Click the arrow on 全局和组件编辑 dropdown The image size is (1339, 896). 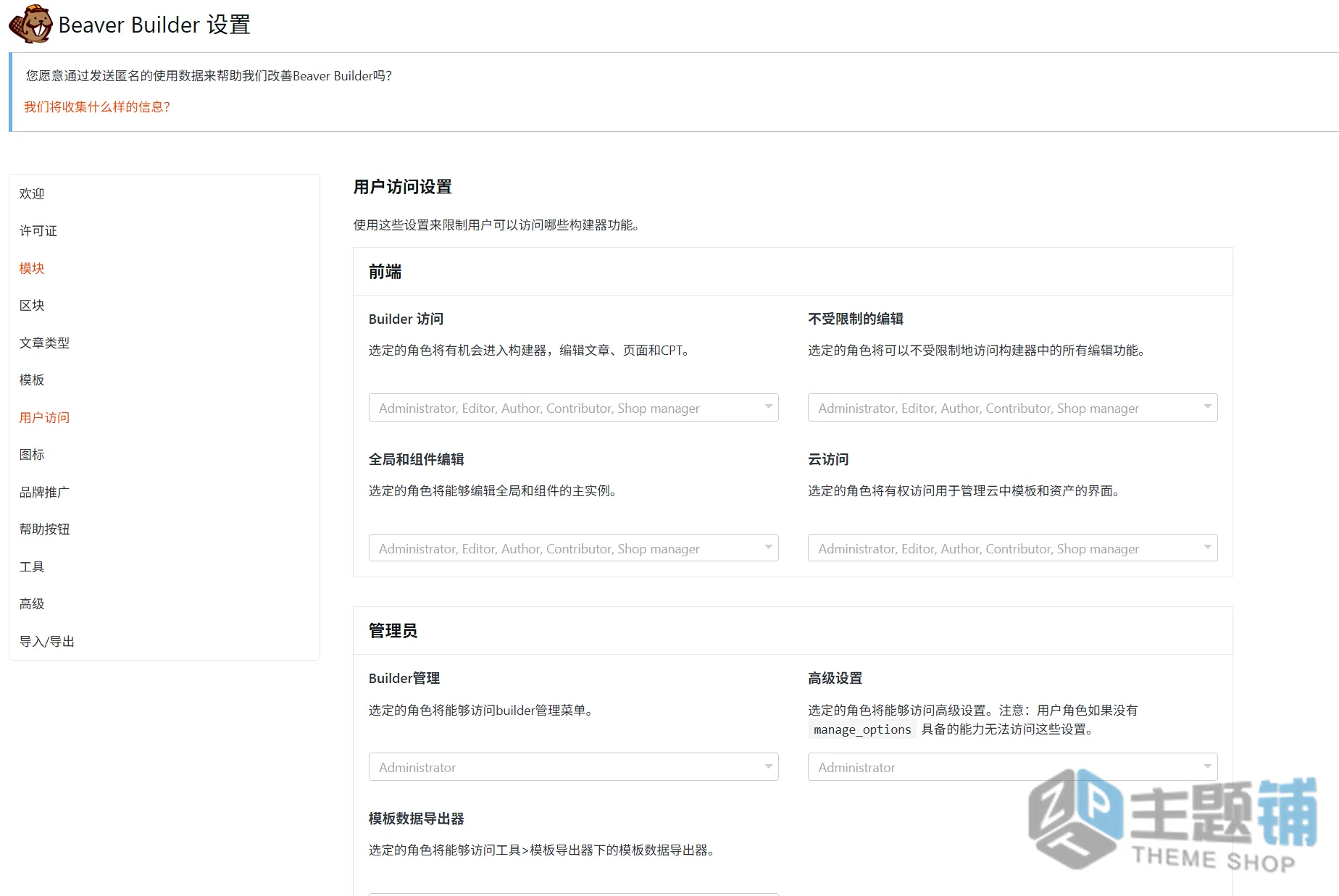(768, 547)
